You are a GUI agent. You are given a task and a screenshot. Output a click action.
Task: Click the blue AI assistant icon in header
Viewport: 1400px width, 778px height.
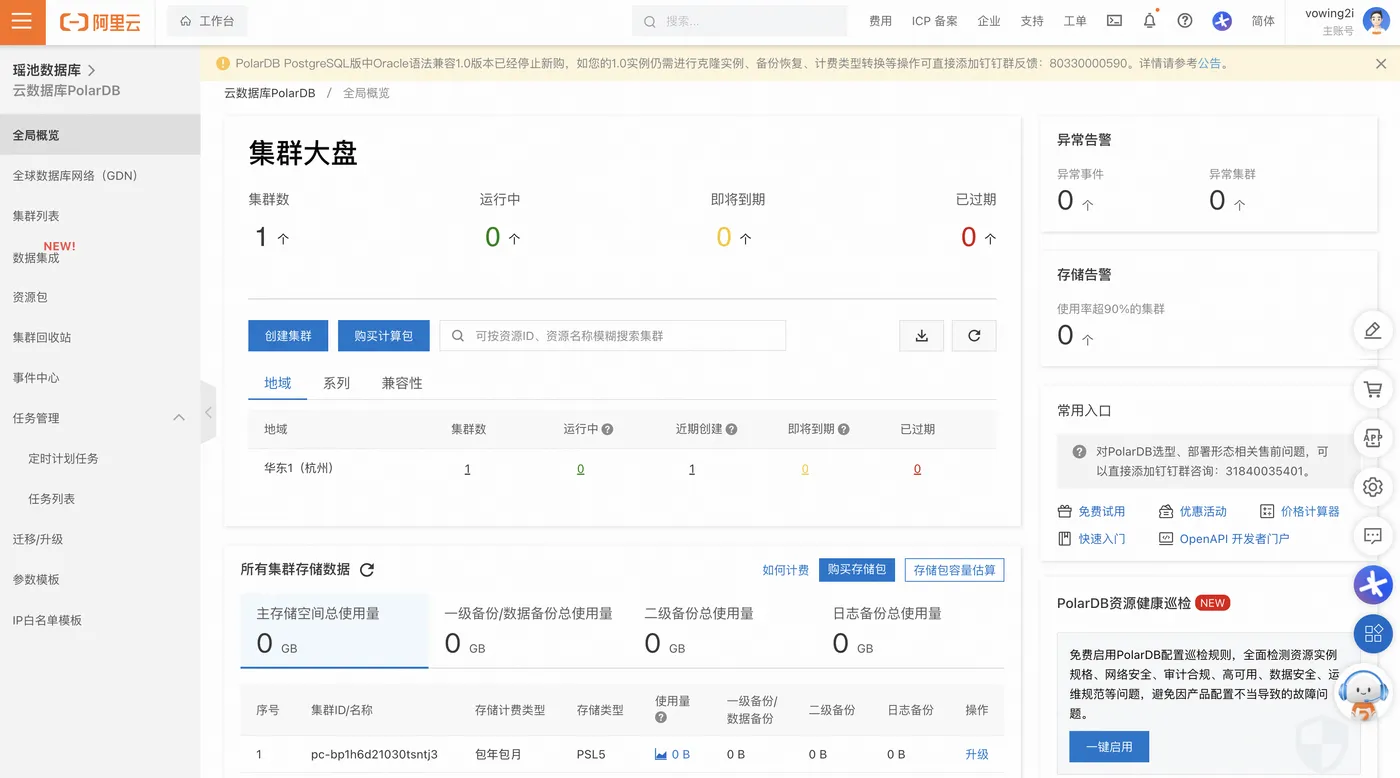[x=1222, y=21]
